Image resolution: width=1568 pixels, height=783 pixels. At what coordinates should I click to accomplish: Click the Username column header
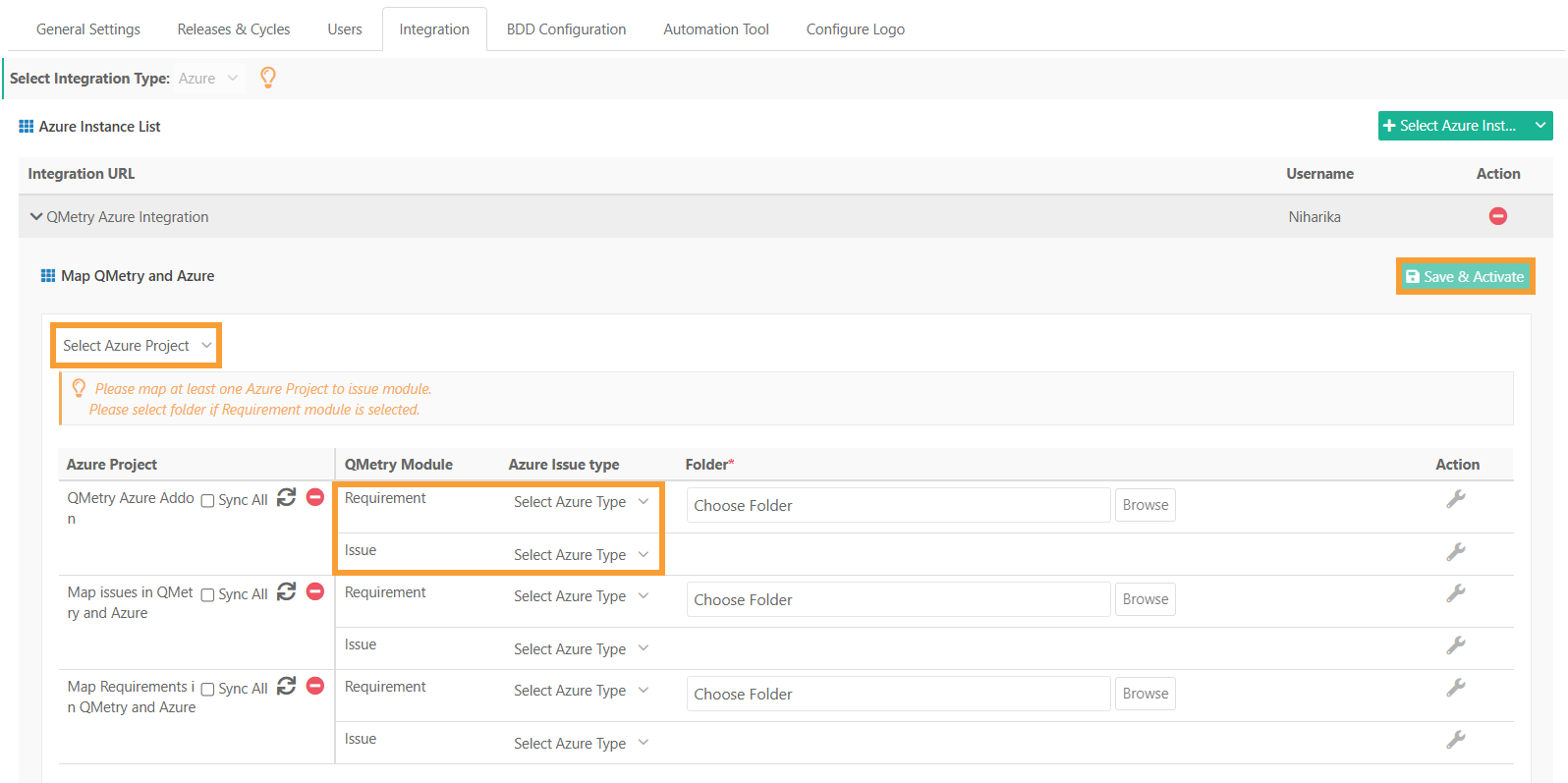click(x=1320, y=174)
